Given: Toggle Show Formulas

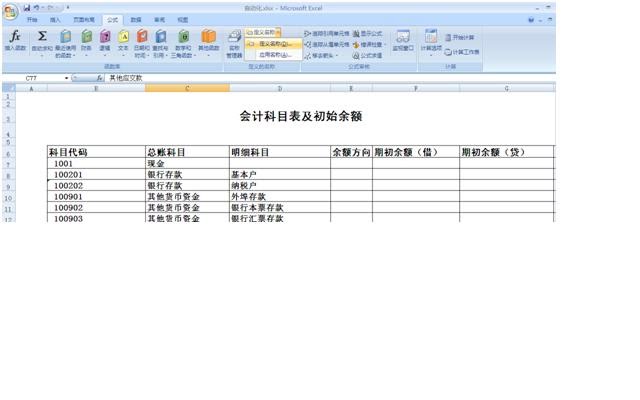Looking at the screenshot, I should [x=368, y=33].
